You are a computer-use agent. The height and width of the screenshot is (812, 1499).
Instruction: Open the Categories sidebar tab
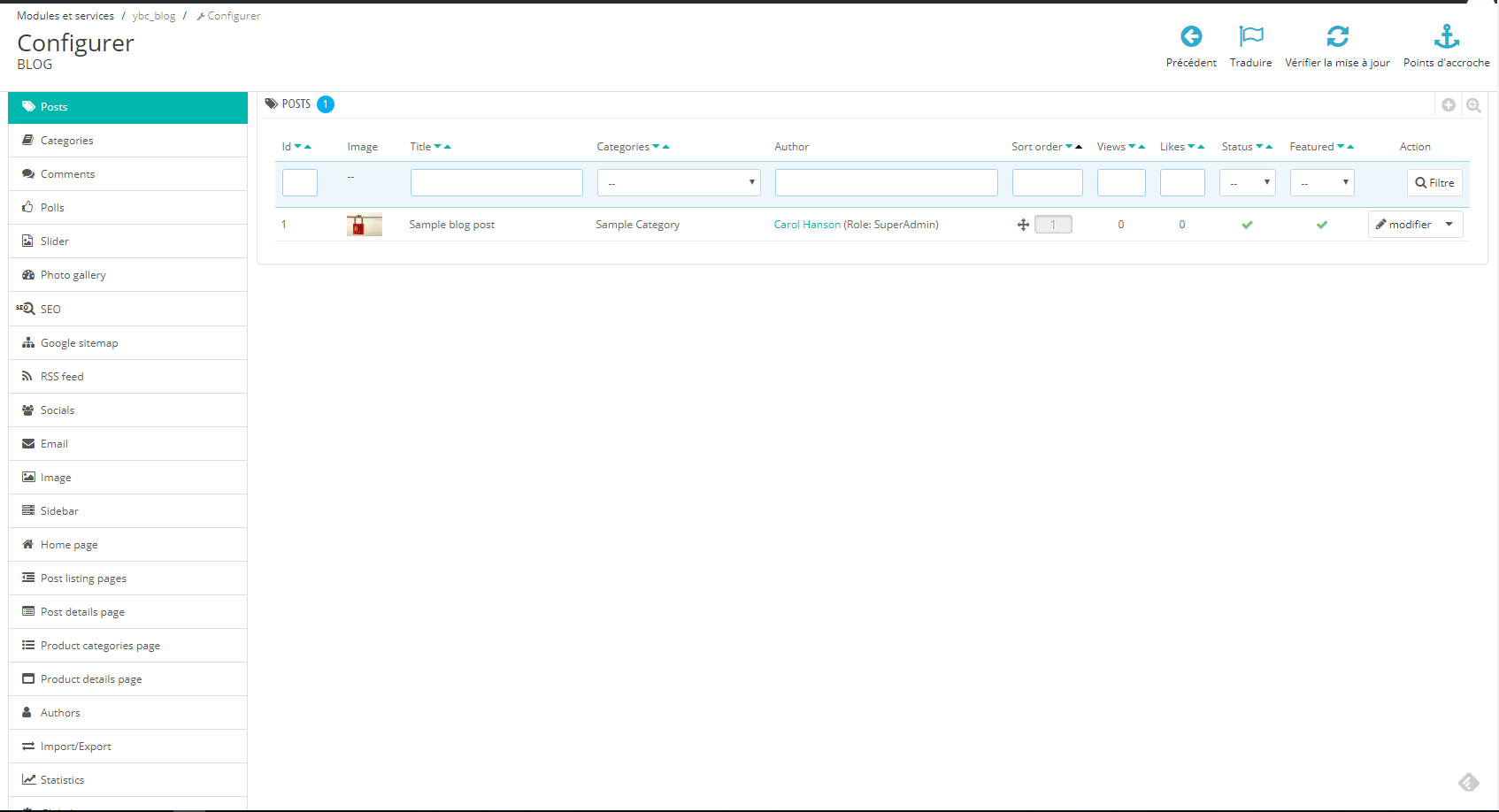point(127,141)
